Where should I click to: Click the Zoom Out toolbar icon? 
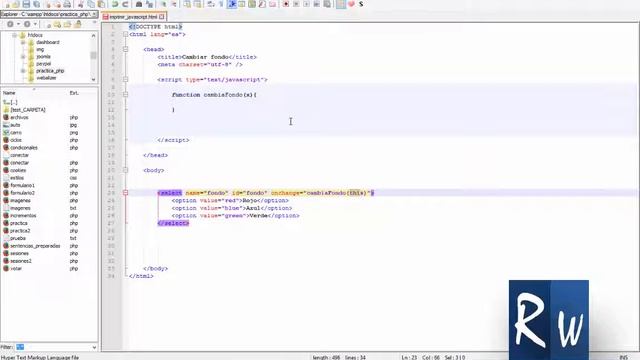(x=173, y=4)
